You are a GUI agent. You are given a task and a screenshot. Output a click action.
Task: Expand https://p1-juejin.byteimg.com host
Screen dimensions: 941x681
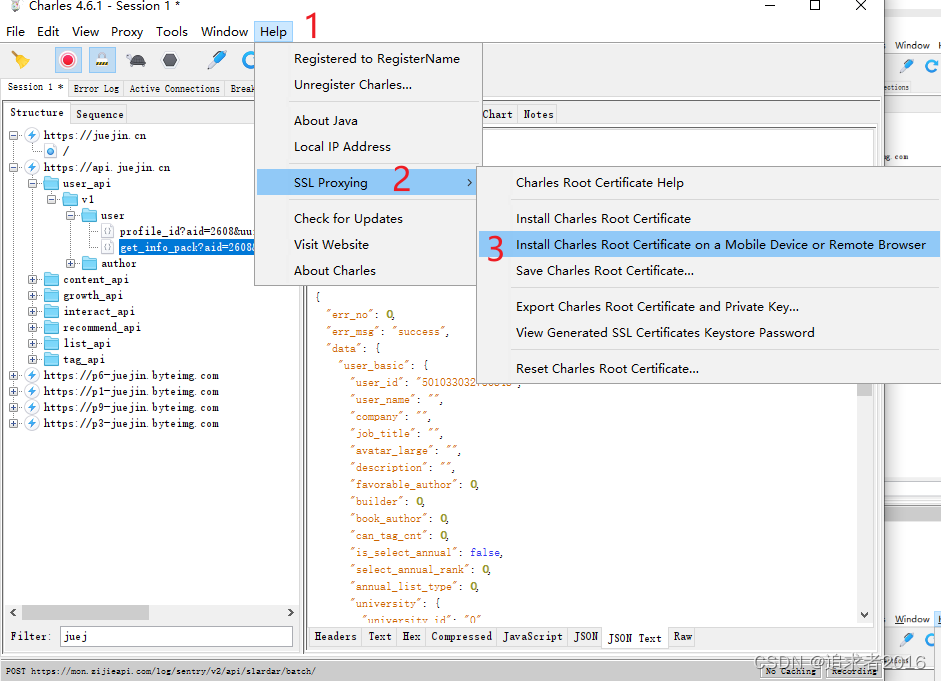(x=14, y=391)
